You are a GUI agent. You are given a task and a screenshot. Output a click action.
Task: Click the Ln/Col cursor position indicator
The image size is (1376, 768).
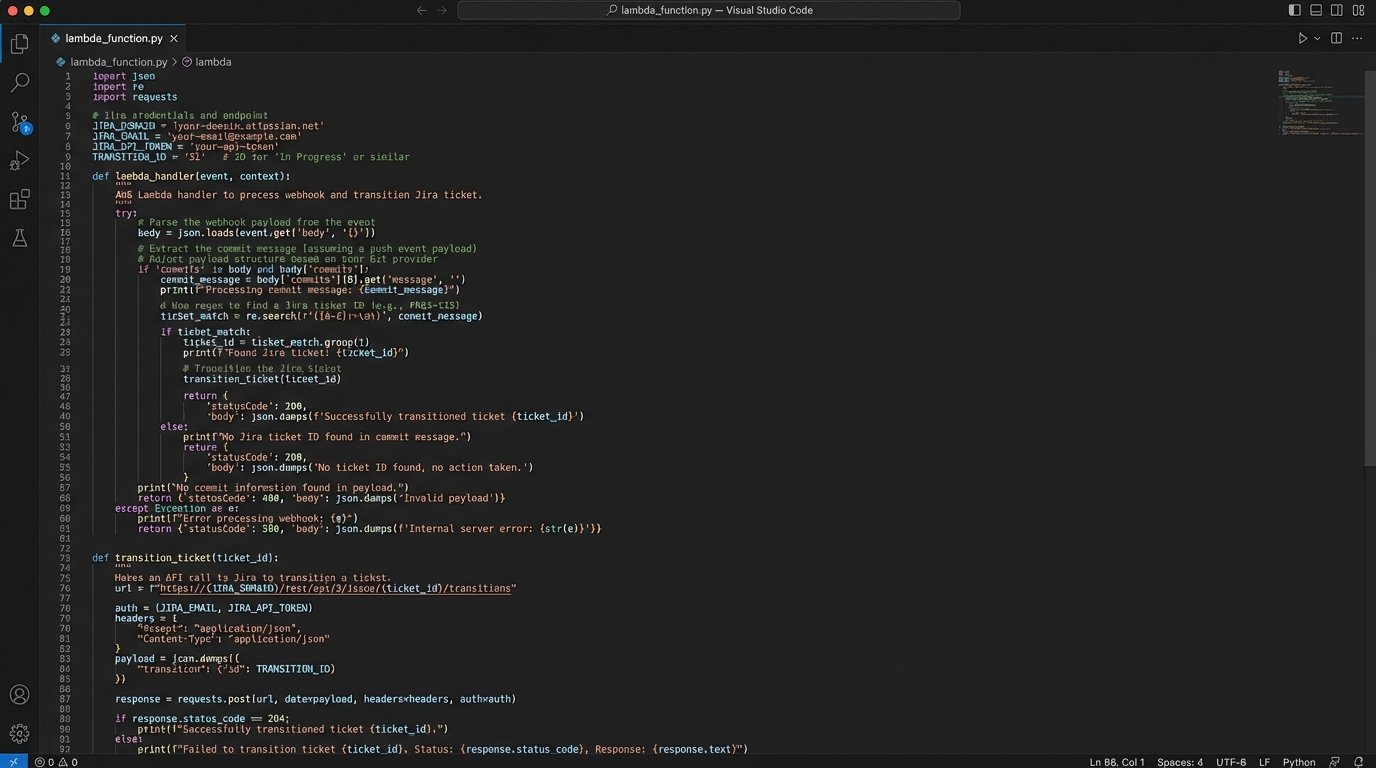(x=1117, y=762)
